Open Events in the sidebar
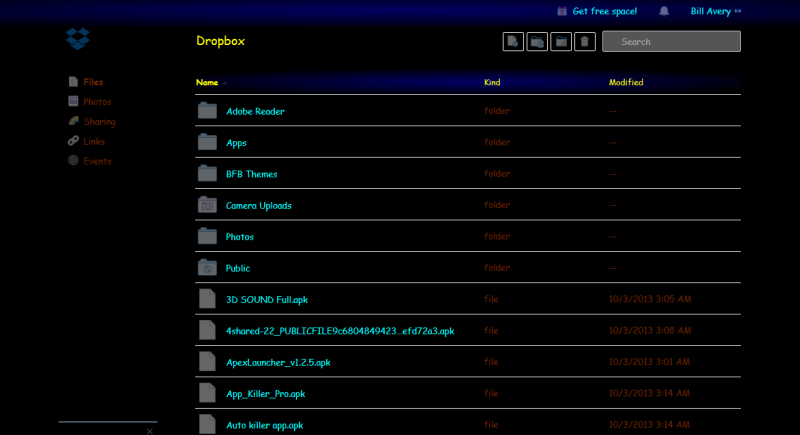 pos(97,161)
